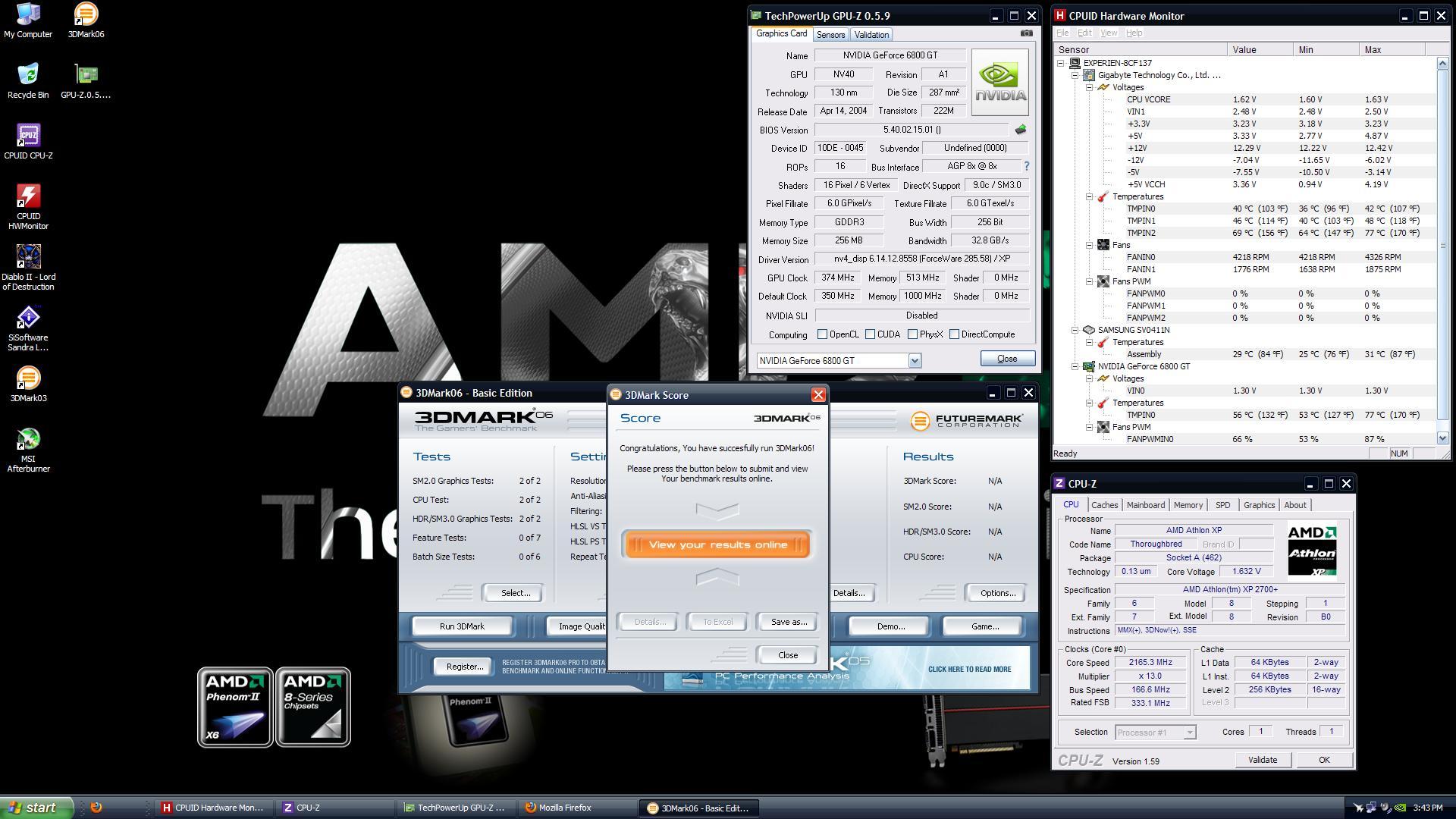Viewport: 1456px width, 819px height.
Task: Collapse NVIDIA GeForce 6800 GT tree node
Action: pos(1075,366)
